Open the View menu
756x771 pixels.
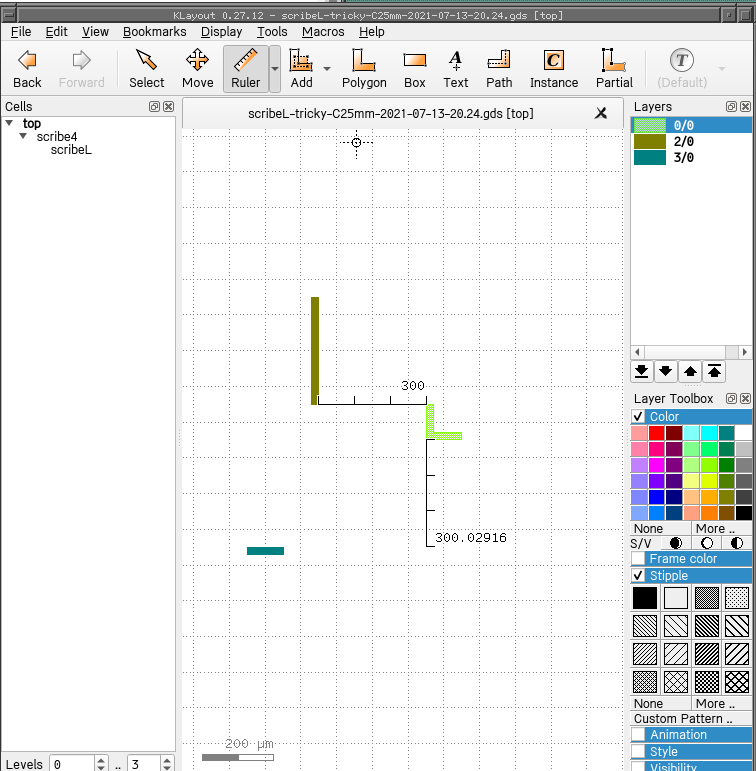[95, 32]
